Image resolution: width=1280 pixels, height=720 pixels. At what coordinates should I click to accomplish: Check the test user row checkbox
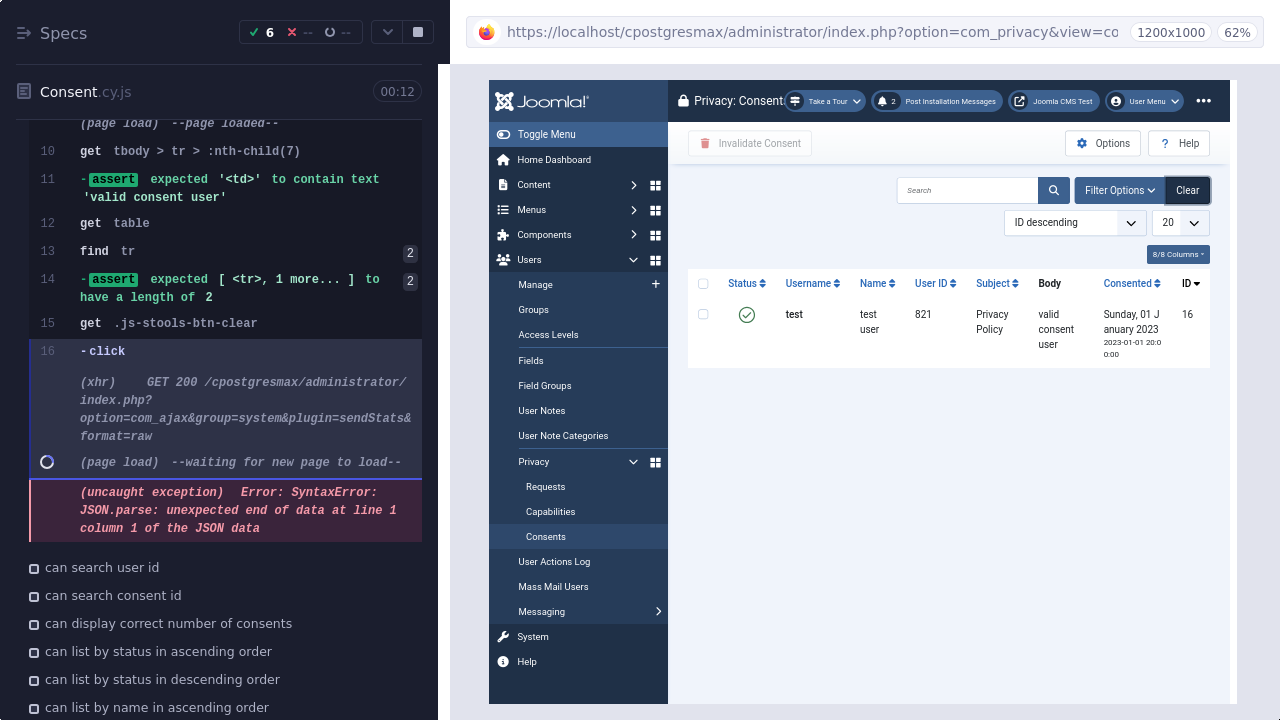click(x=703, y=314)
